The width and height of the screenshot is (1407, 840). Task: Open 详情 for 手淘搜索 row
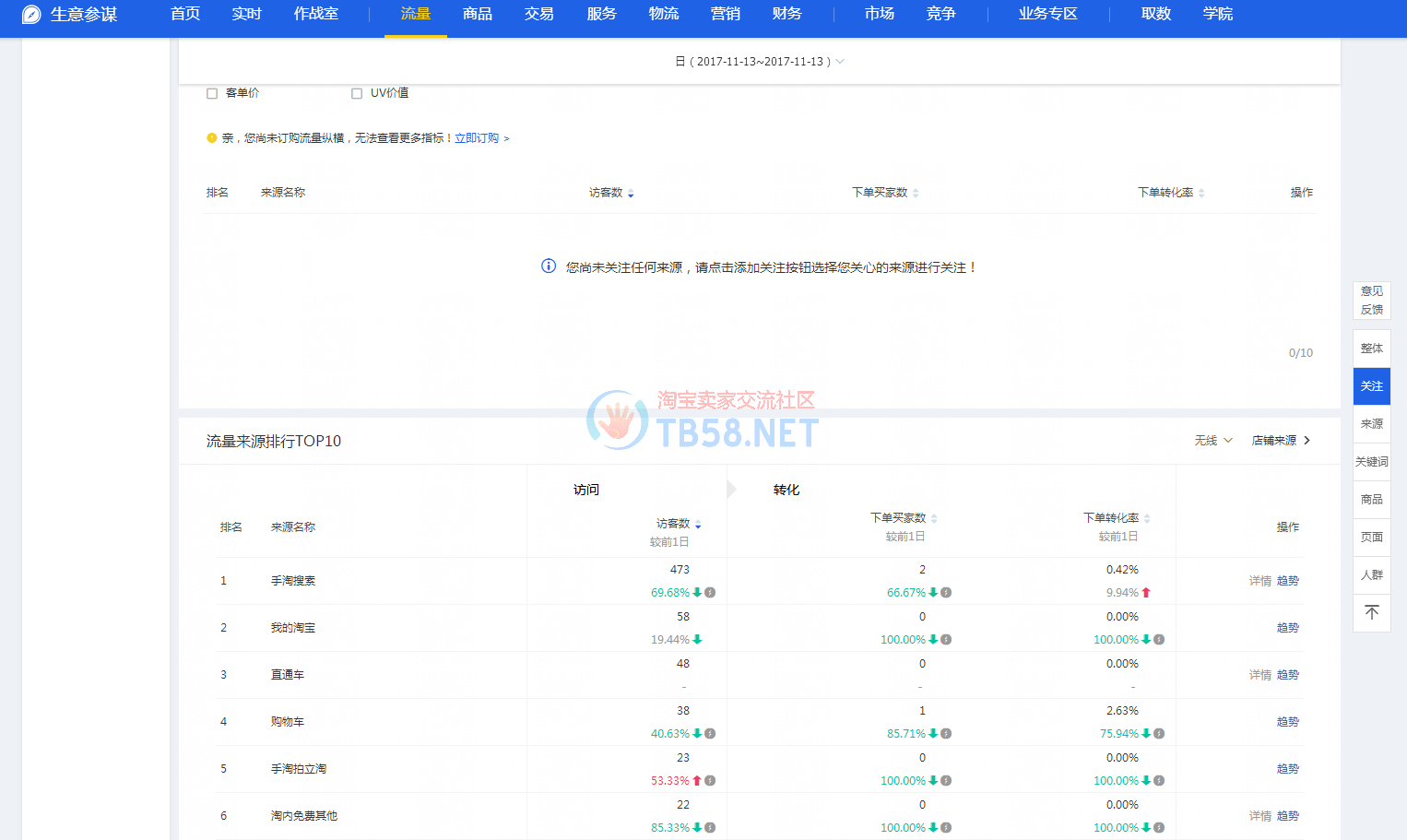coord(1259,581)
